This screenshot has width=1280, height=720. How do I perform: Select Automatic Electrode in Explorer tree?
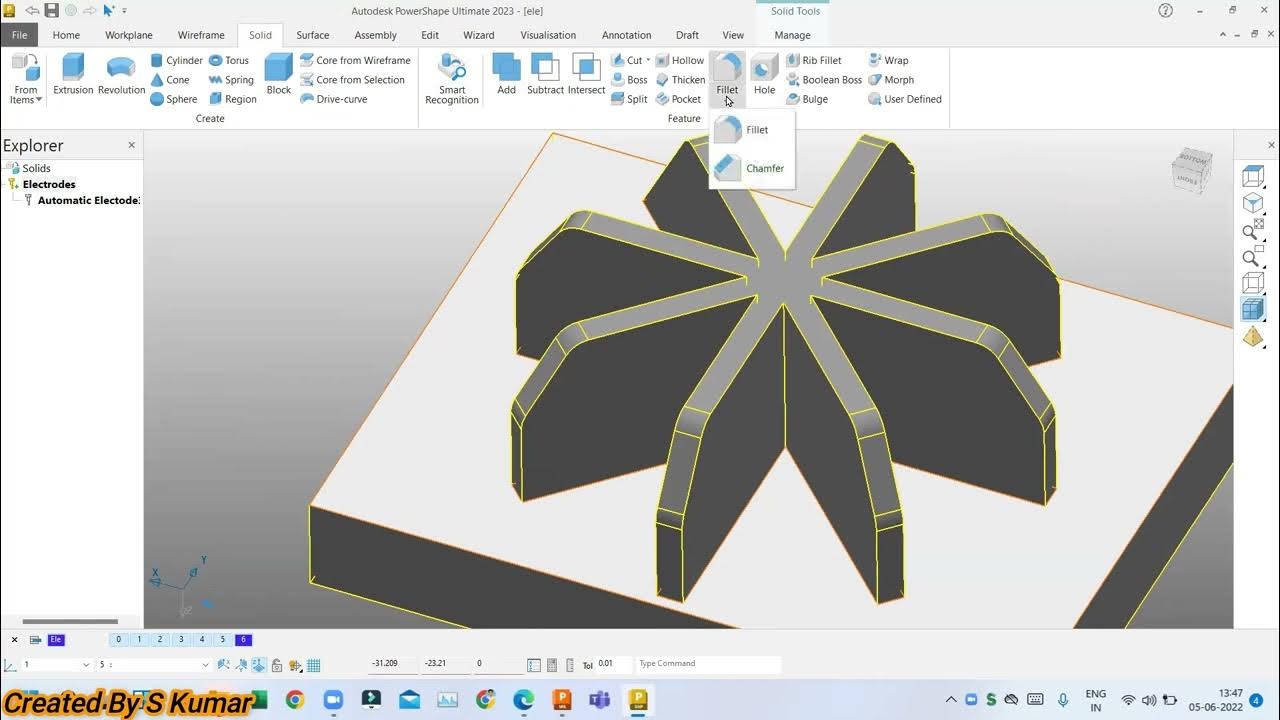88,200
